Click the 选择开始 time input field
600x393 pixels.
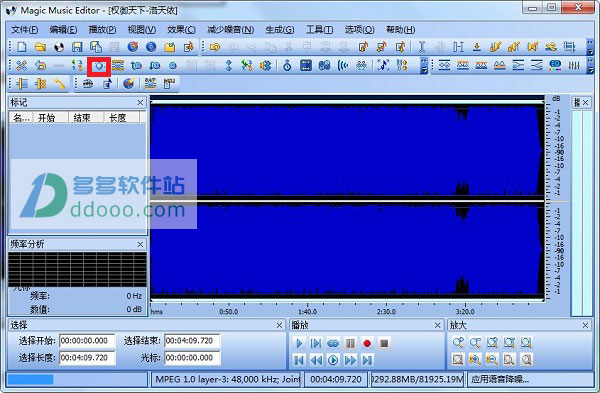[x=87, y=341]
